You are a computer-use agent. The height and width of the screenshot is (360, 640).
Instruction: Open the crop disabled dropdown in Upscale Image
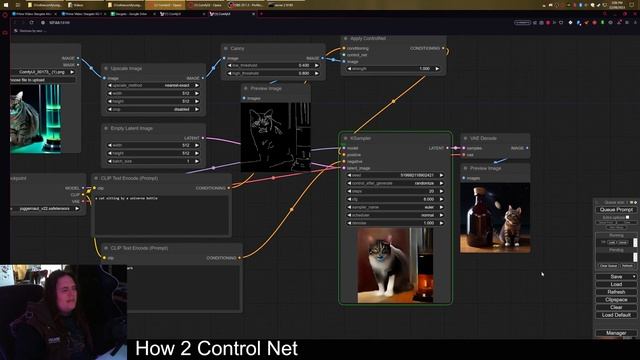[153, 109]
